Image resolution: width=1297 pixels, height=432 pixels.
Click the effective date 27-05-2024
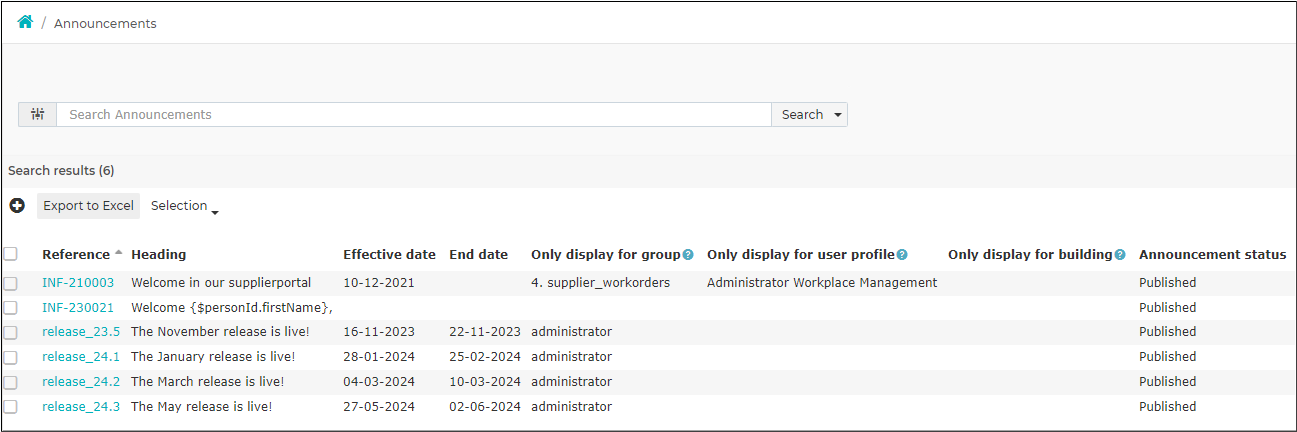coord(379,407)
